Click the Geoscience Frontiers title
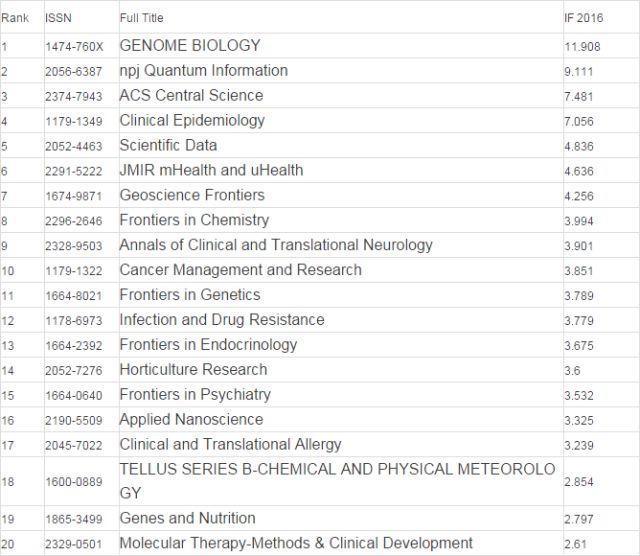 tap(192, 195)
